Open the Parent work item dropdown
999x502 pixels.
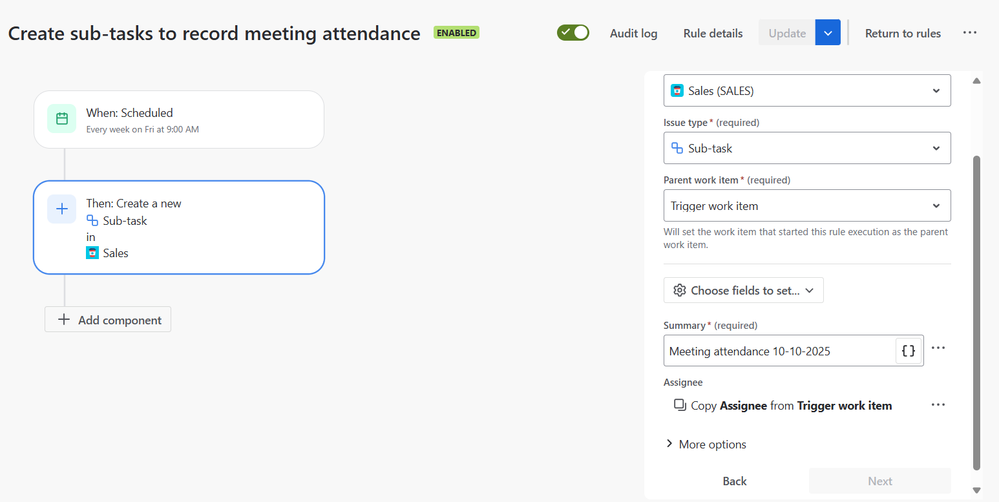tap(806, 206)
